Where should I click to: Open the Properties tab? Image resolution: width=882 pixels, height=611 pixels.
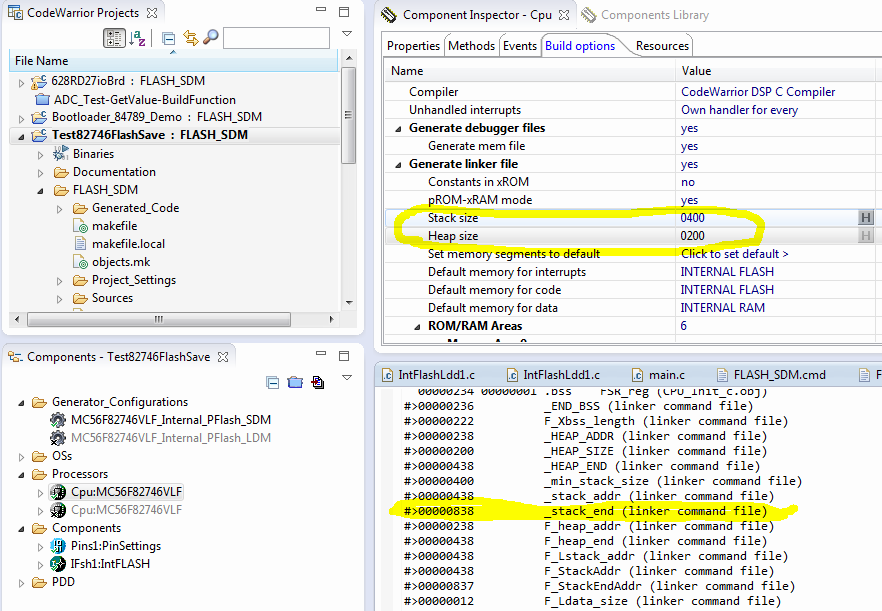click(x=413, y=46)
